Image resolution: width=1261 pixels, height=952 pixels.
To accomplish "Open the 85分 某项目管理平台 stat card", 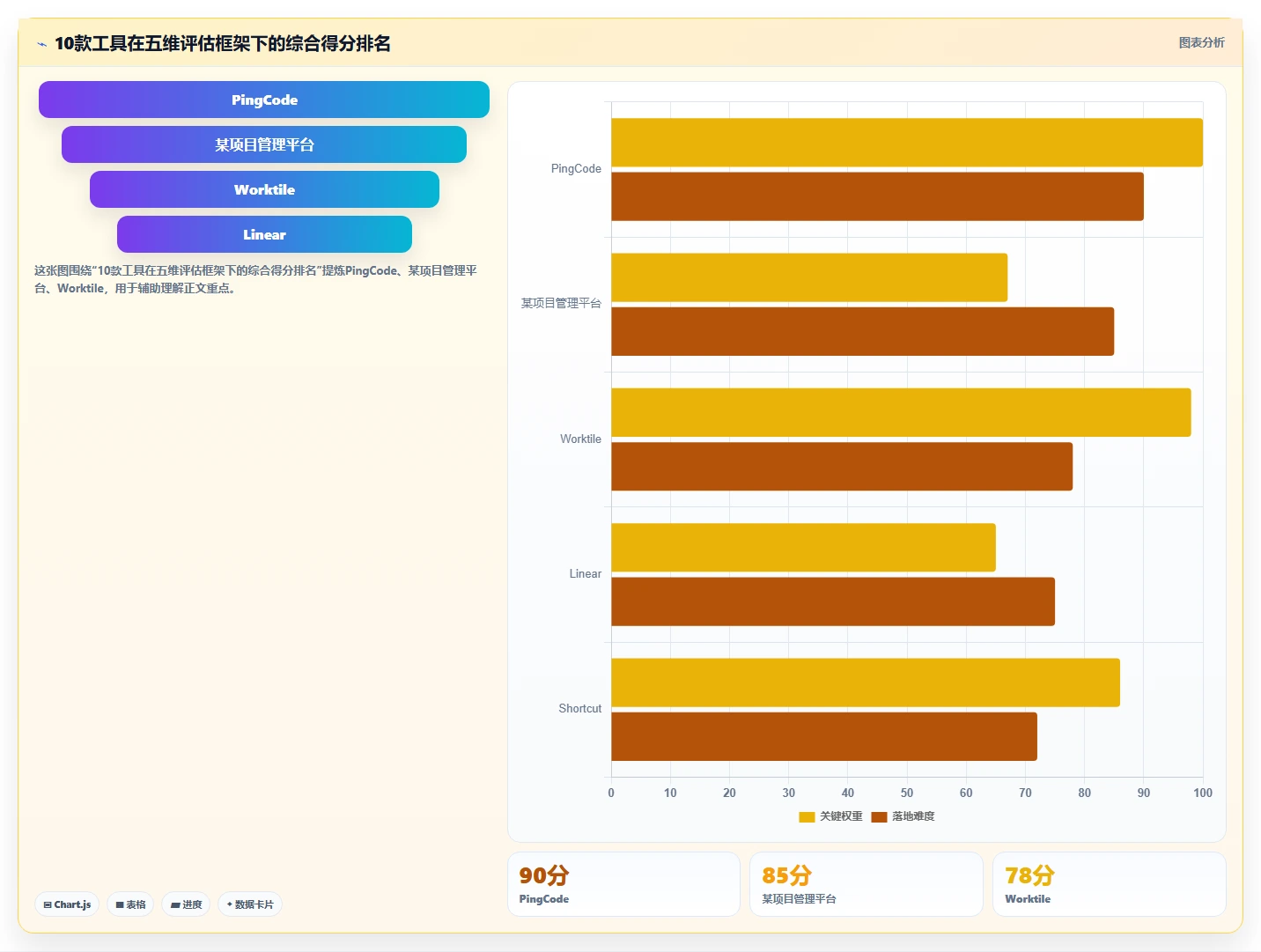I will tap(866, 884).
